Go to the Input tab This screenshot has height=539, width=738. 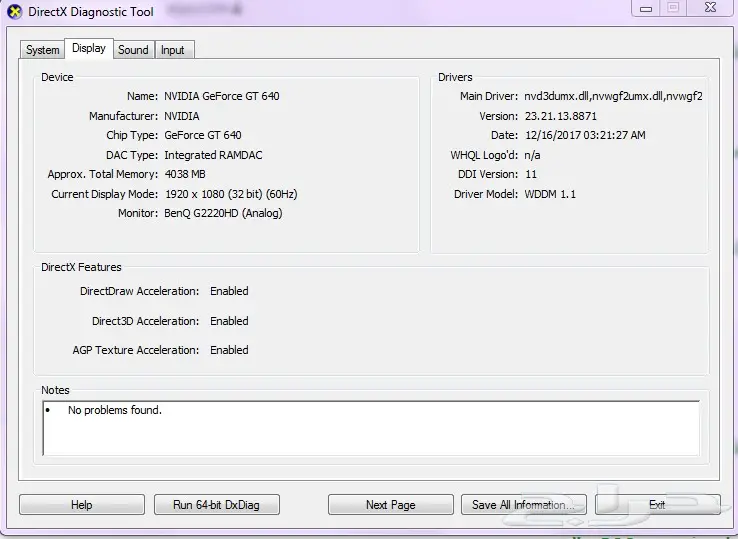click(x=173, y=50)
